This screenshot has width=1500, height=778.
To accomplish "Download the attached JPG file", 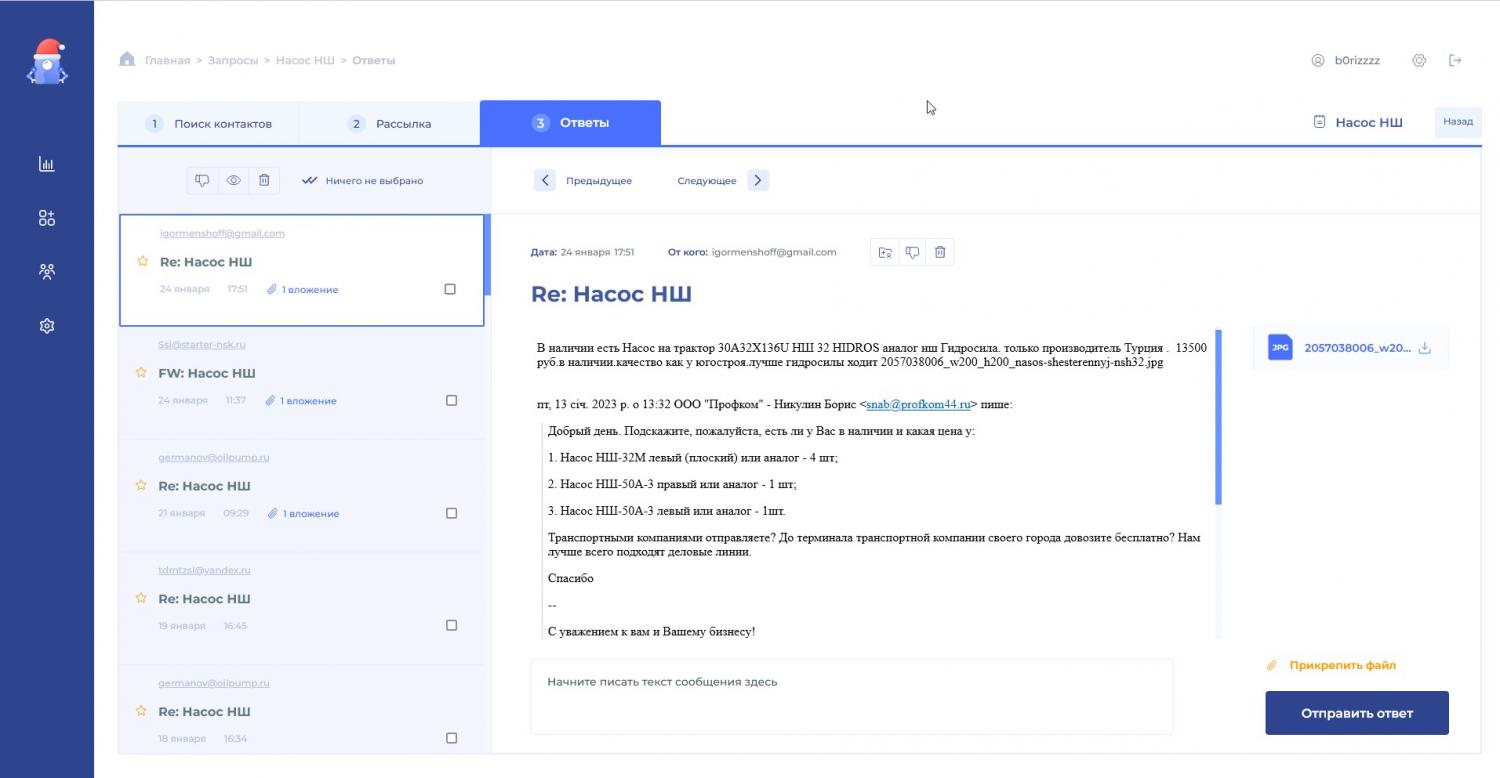I will click(1425, 348).
